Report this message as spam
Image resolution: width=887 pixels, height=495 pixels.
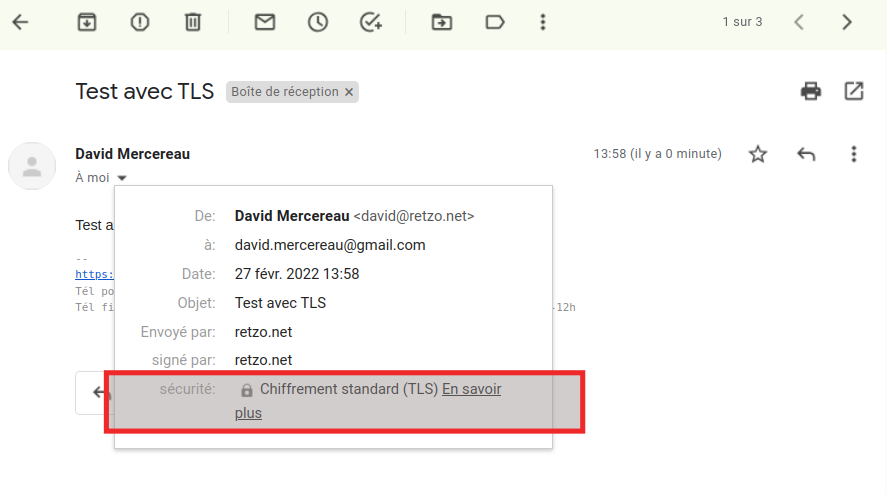pyautogui.click(x=140, y=22)
